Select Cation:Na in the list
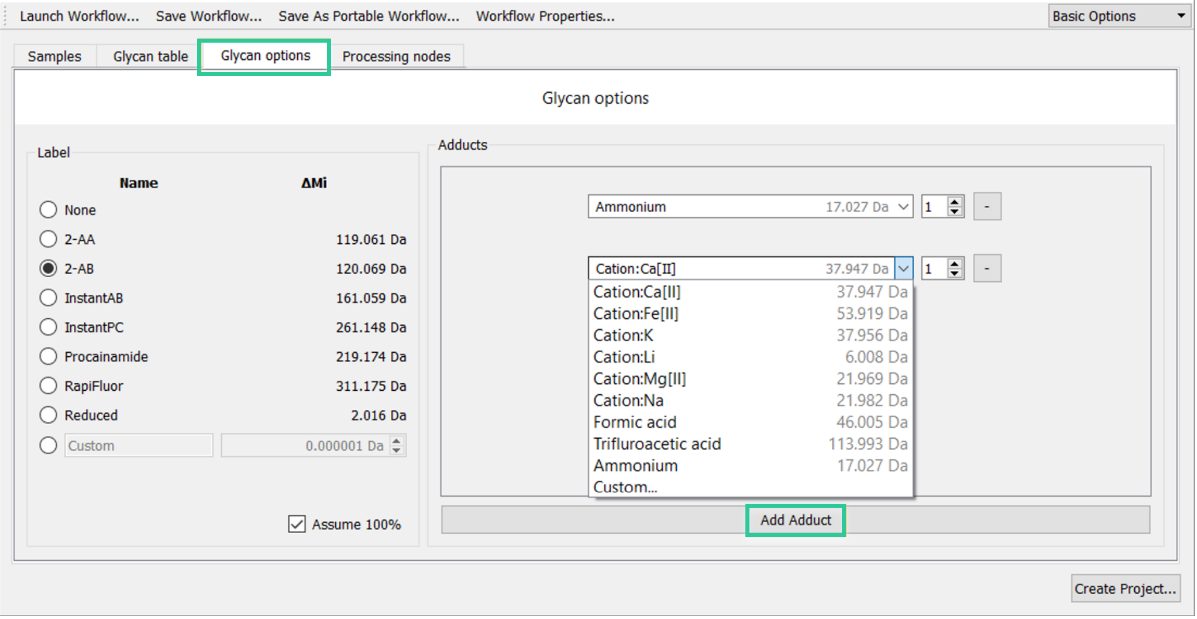Image resolution: width=1197 pixels, height=619 pixels. click(750, 401)
